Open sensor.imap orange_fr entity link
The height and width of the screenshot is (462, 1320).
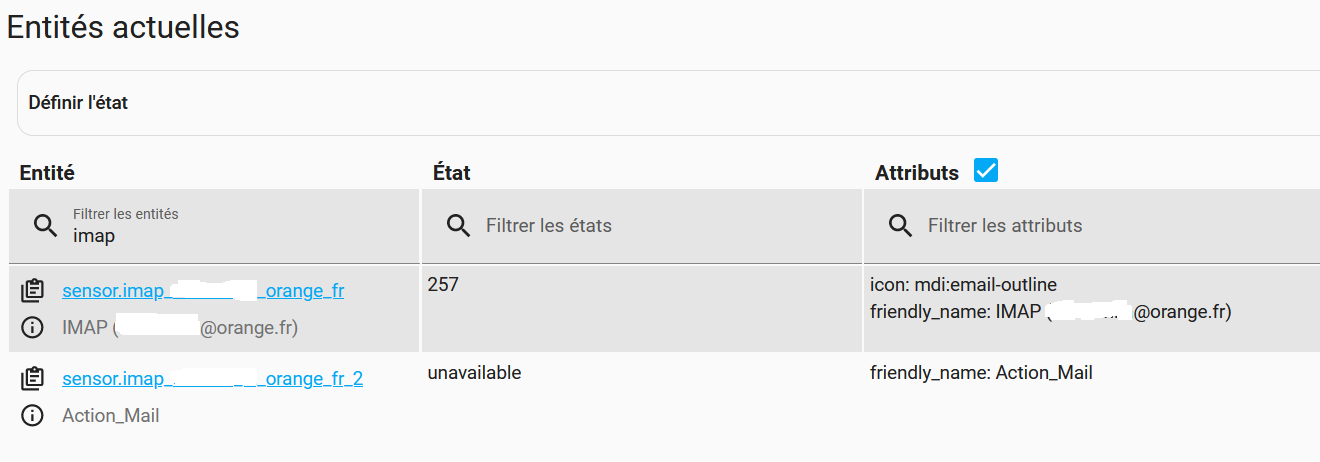tap(203, 291)
